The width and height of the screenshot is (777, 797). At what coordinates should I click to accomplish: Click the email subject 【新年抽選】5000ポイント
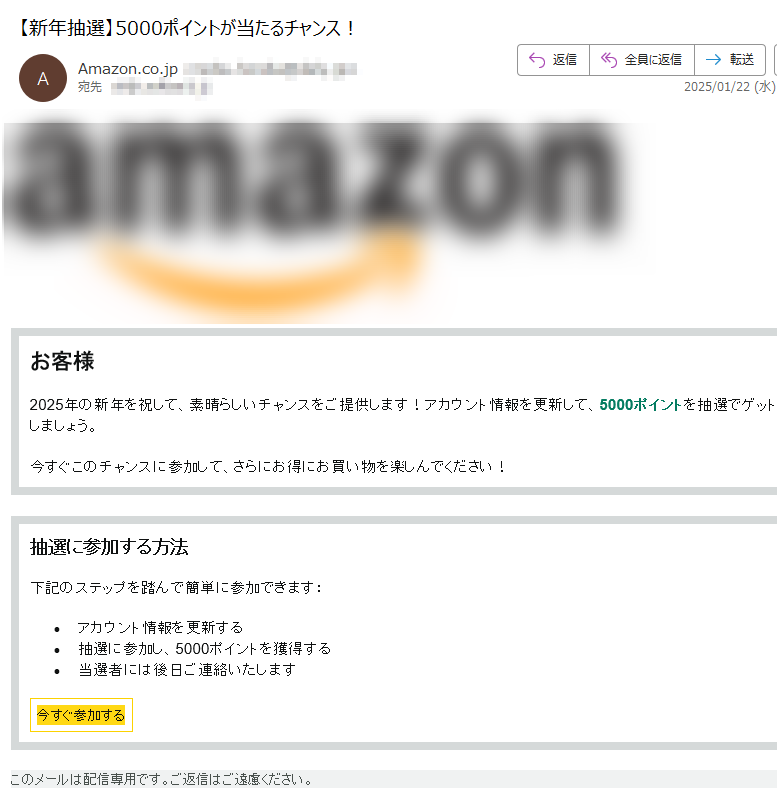[185, 28]
